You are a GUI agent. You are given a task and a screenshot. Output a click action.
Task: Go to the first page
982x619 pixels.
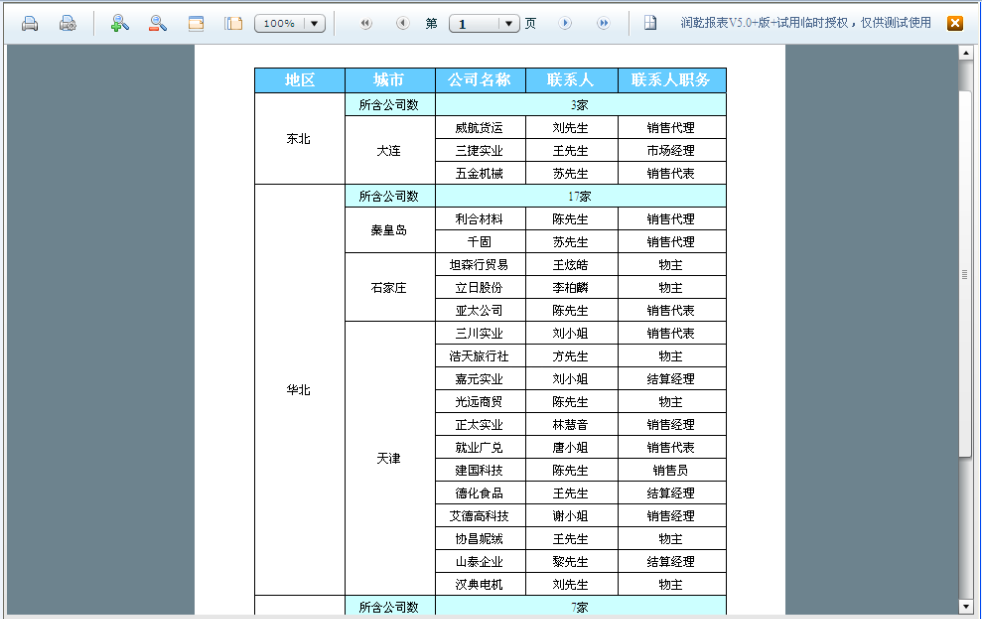point(366,24)
